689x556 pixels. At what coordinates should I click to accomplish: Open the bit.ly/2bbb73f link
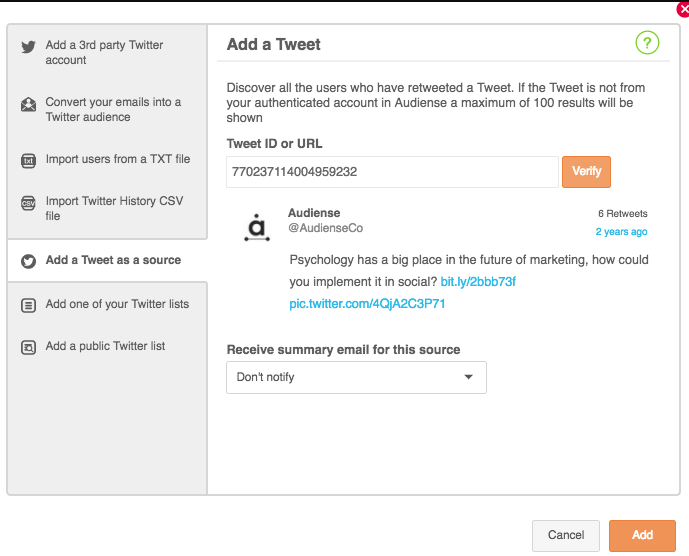478,282
